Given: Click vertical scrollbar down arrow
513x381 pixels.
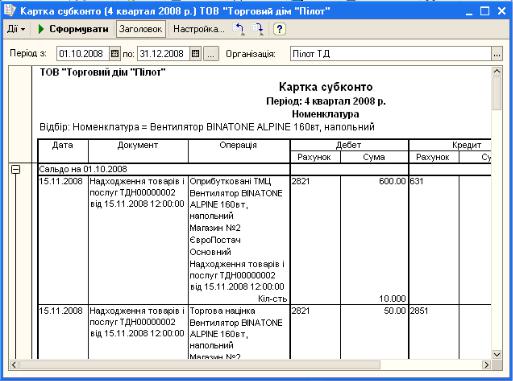Looking at the screenshot, I should [497, 354].
